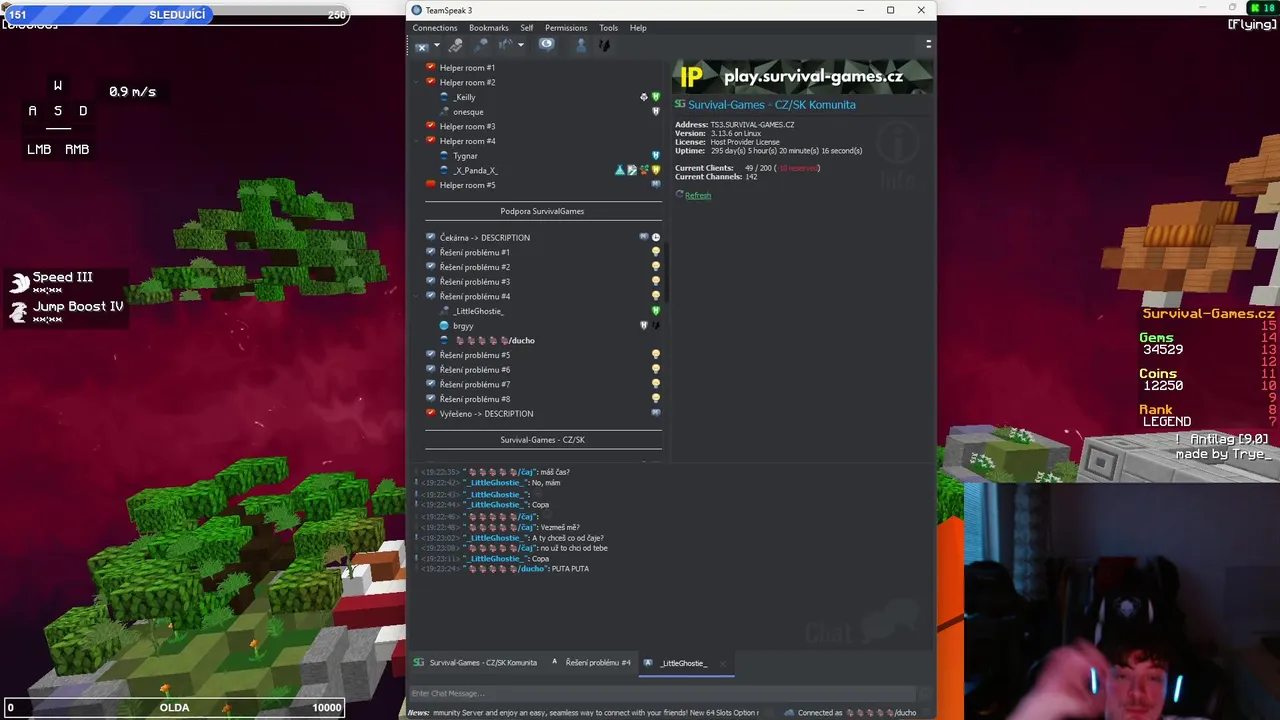Select own user /ducho in channel tree
This screenshot has height=720, width=1280.
(x=494, y=340)
